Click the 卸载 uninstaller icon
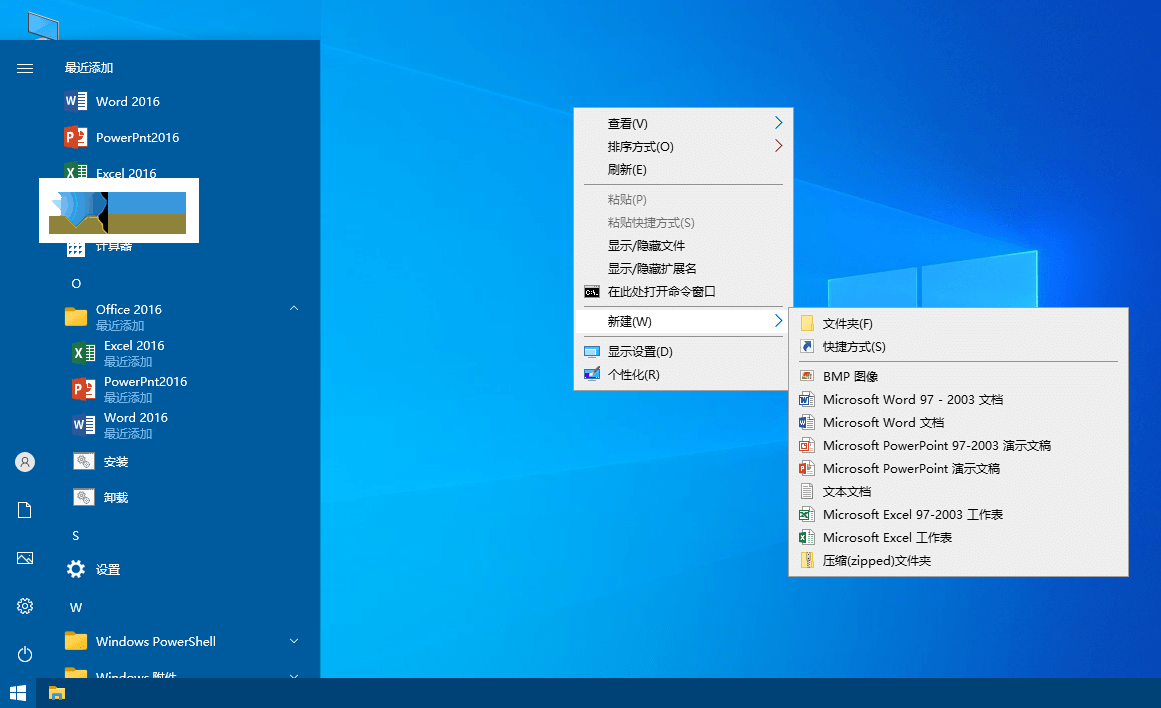 coord(84,498)
